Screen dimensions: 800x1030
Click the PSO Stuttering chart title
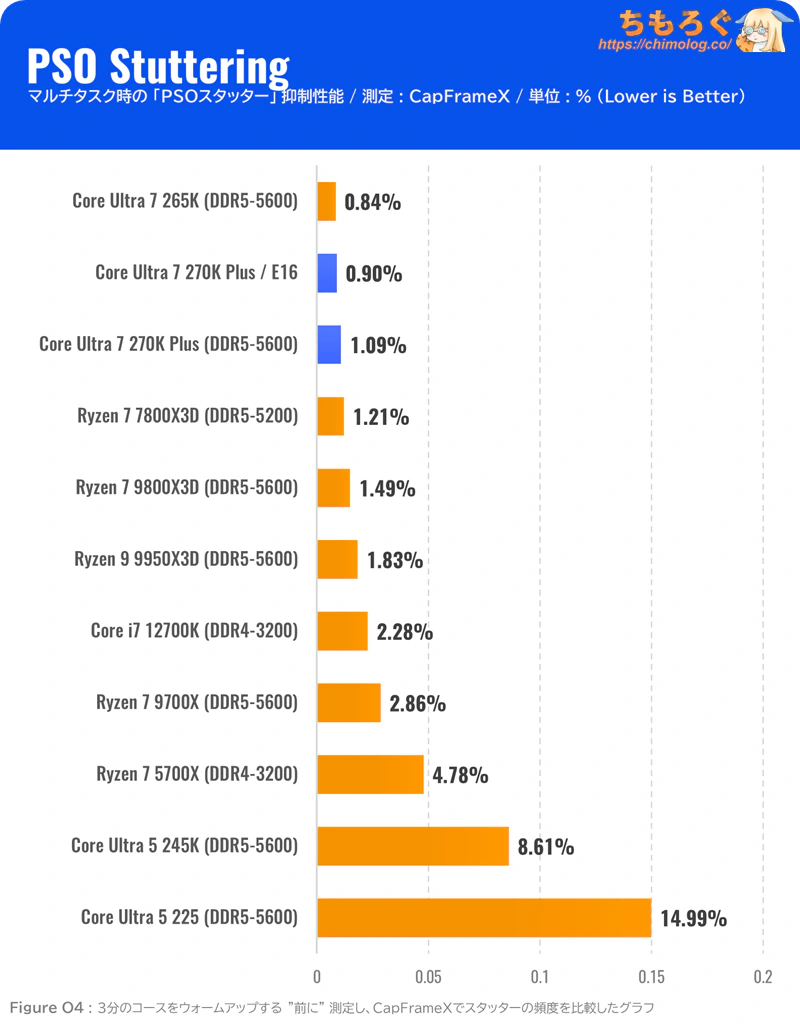(x=158, y=67)
